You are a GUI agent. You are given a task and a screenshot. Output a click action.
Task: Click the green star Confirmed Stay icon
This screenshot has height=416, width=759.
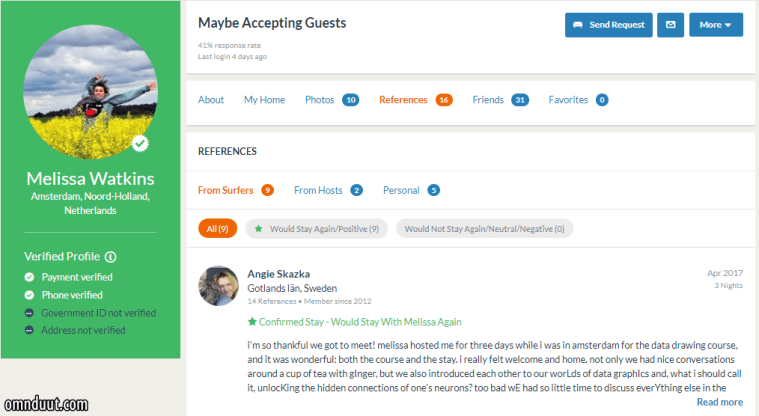[252, 322]
